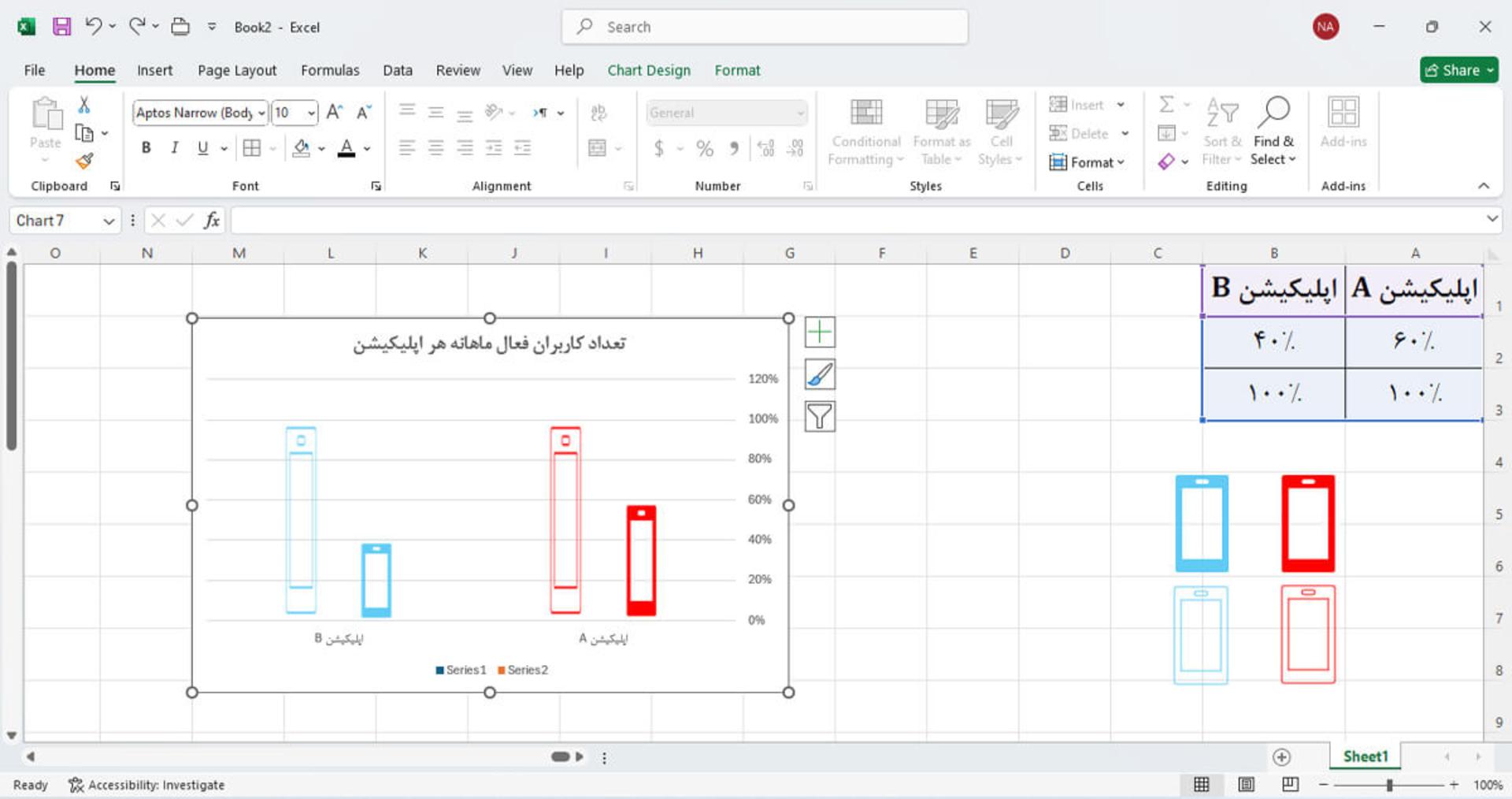Toggle align left

pyautogui.click(x=407, y=148)
